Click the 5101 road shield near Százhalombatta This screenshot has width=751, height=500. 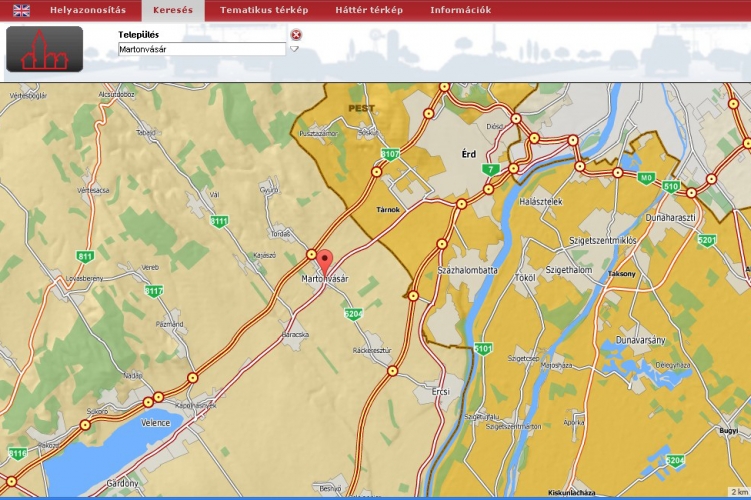click(x=483, y=348)
